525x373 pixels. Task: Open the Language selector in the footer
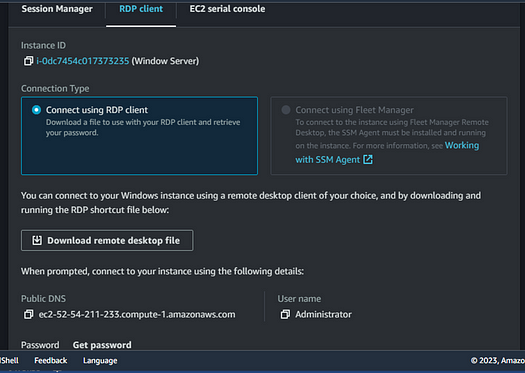(100, 361)
